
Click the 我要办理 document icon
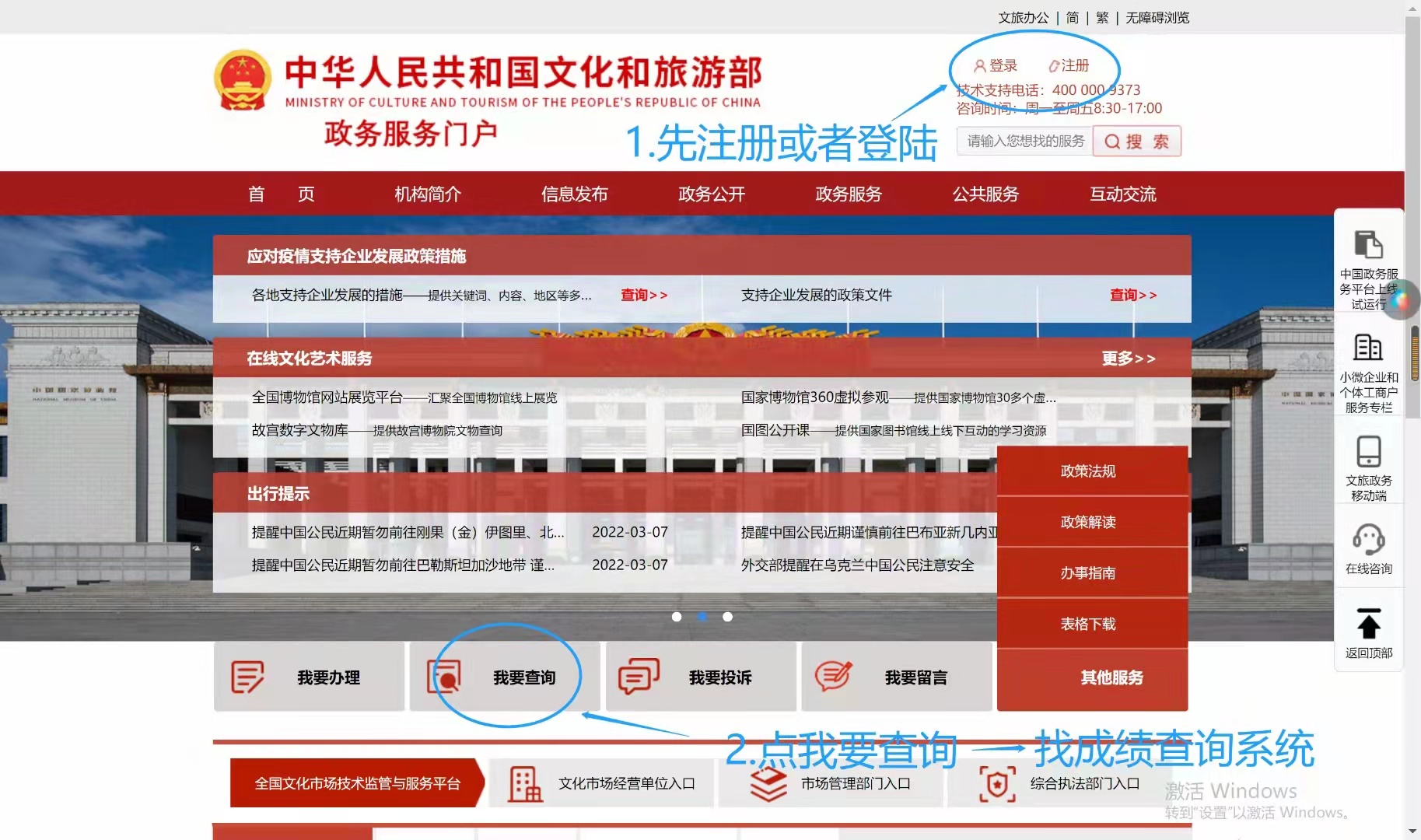(x=247, y=677)
